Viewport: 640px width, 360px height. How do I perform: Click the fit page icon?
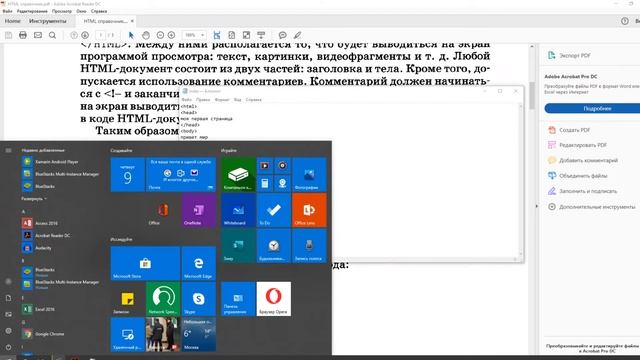point(231,35)
